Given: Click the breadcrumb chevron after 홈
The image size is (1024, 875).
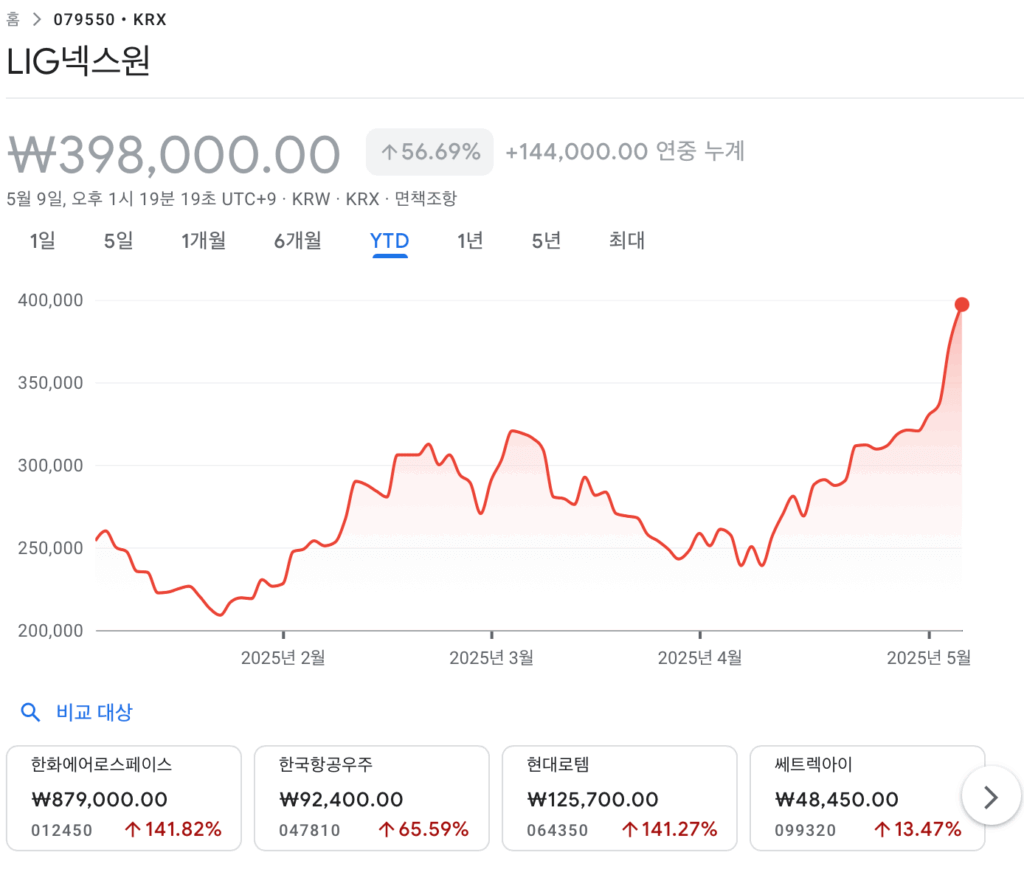Looking at the screenshot, I should 37,20.
